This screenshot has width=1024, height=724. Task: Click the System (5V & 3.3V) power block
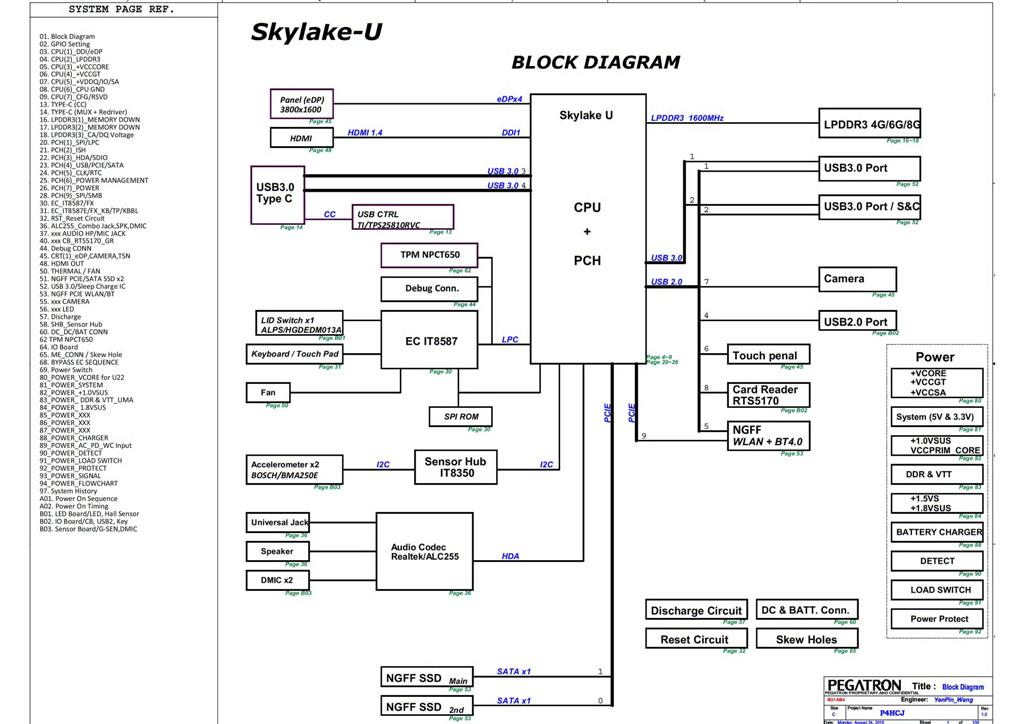coord(936,417)
